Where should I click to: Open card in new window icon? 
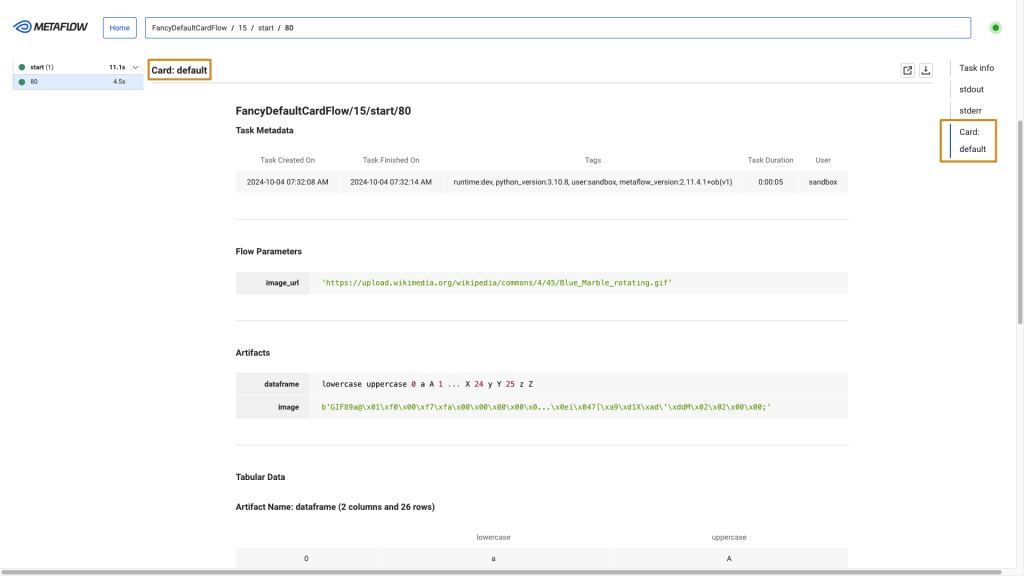pos(907,70)
